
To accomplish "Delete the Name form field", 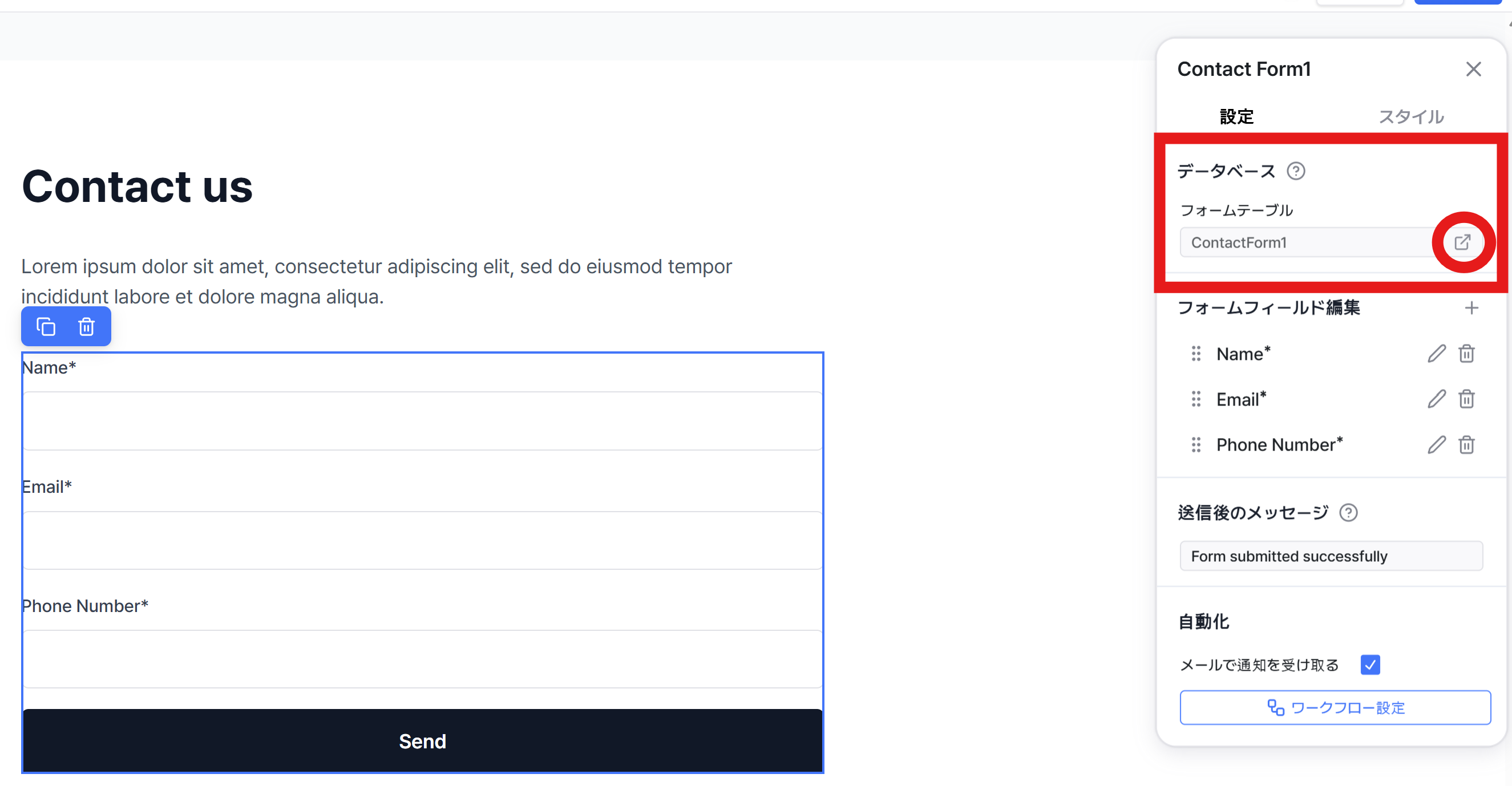I will pyautogui.click(x=1466, y=353).
